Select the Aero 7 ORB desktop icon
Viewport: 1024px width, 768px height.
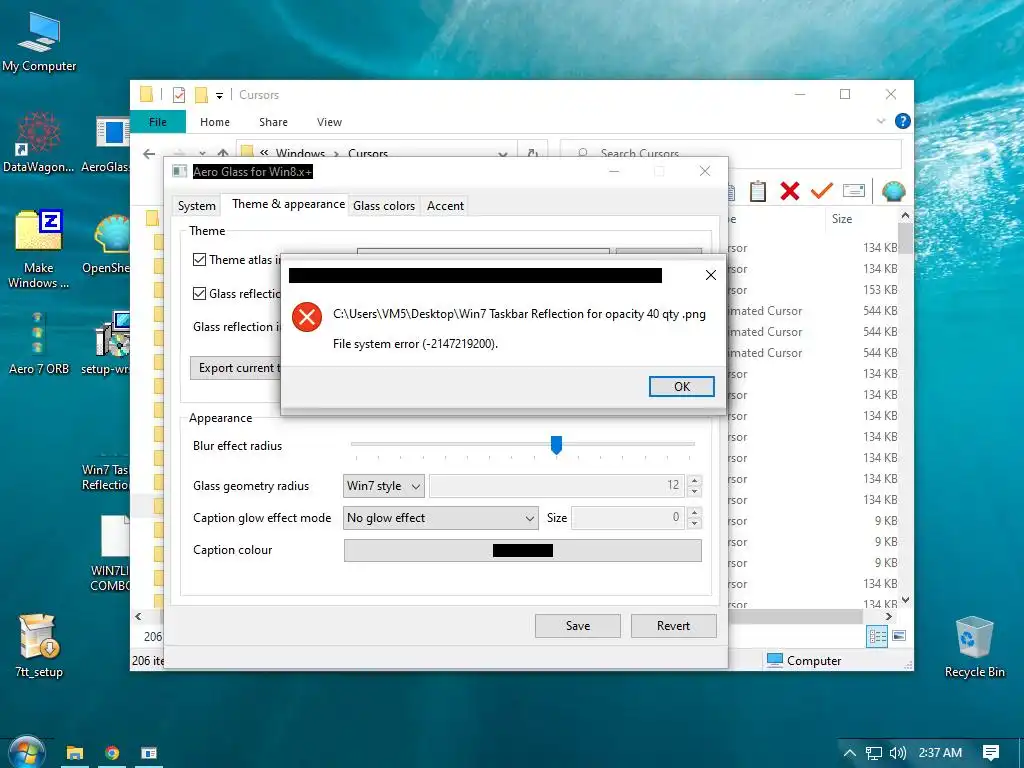tap(39, 343)
